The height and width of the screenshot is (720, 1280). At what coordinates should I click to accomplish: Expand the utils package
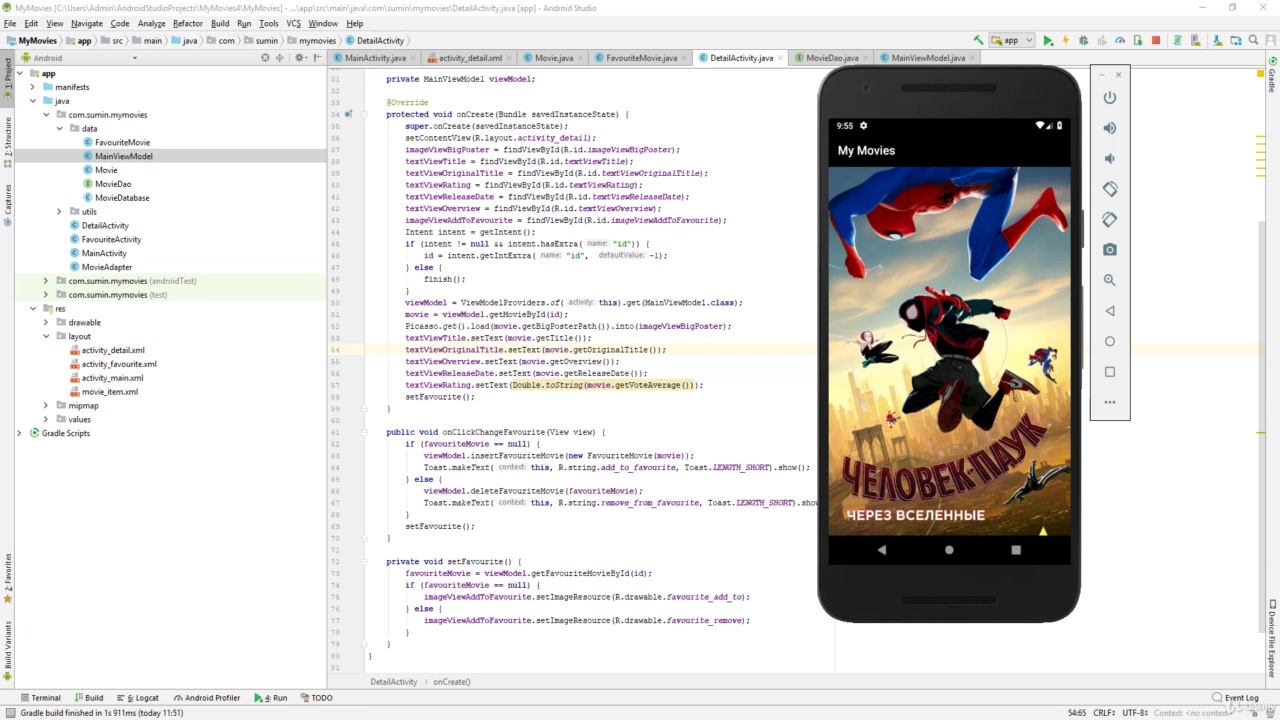pyautogui.click(x=59, y=212)
